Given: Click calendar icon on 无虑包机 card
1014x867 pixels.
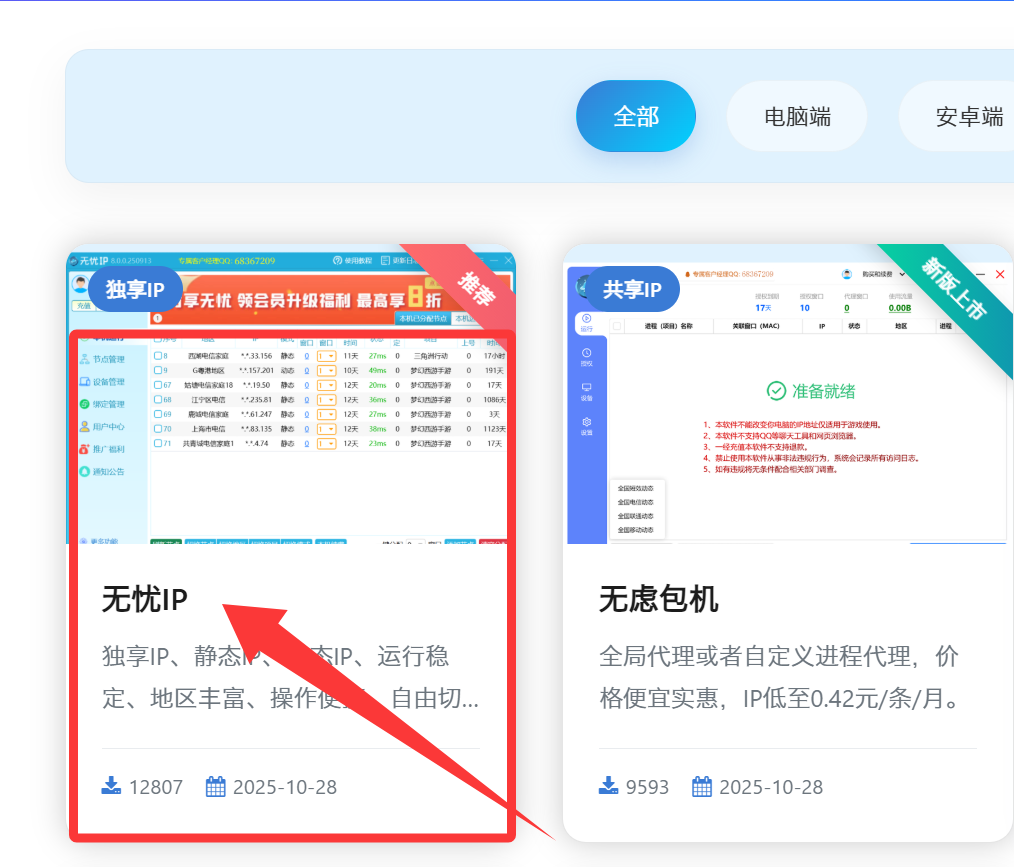Looking at the screenshot, I should click(702, 786).
